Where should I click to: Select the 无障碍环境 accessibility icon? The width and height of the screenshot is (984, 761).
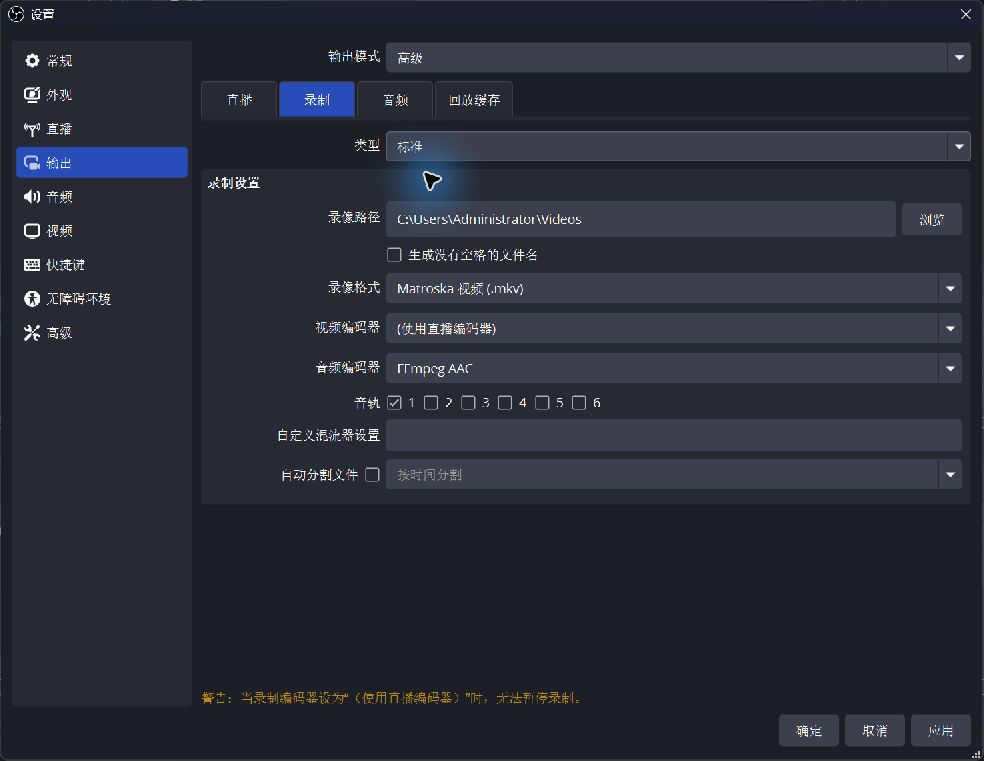(32, 299)
